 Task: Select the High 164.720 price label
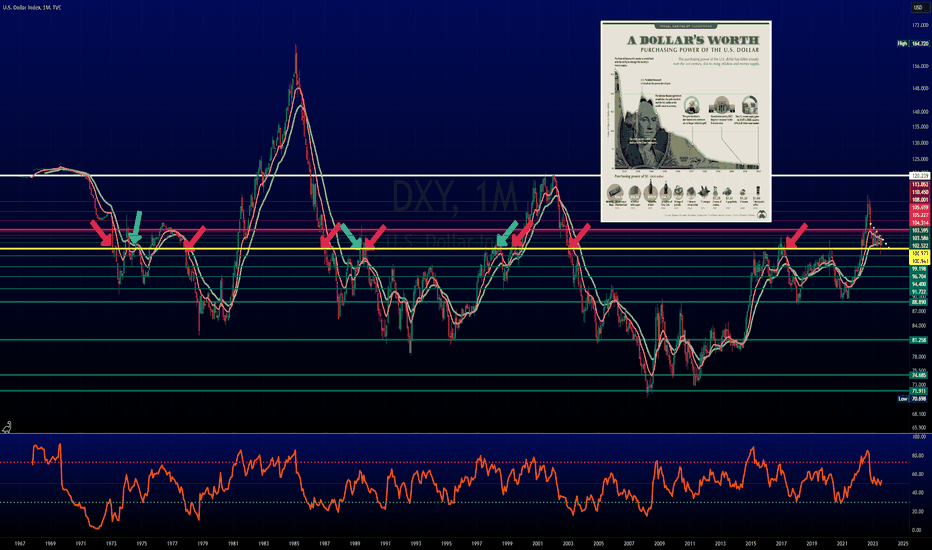(x=912, y=43)
